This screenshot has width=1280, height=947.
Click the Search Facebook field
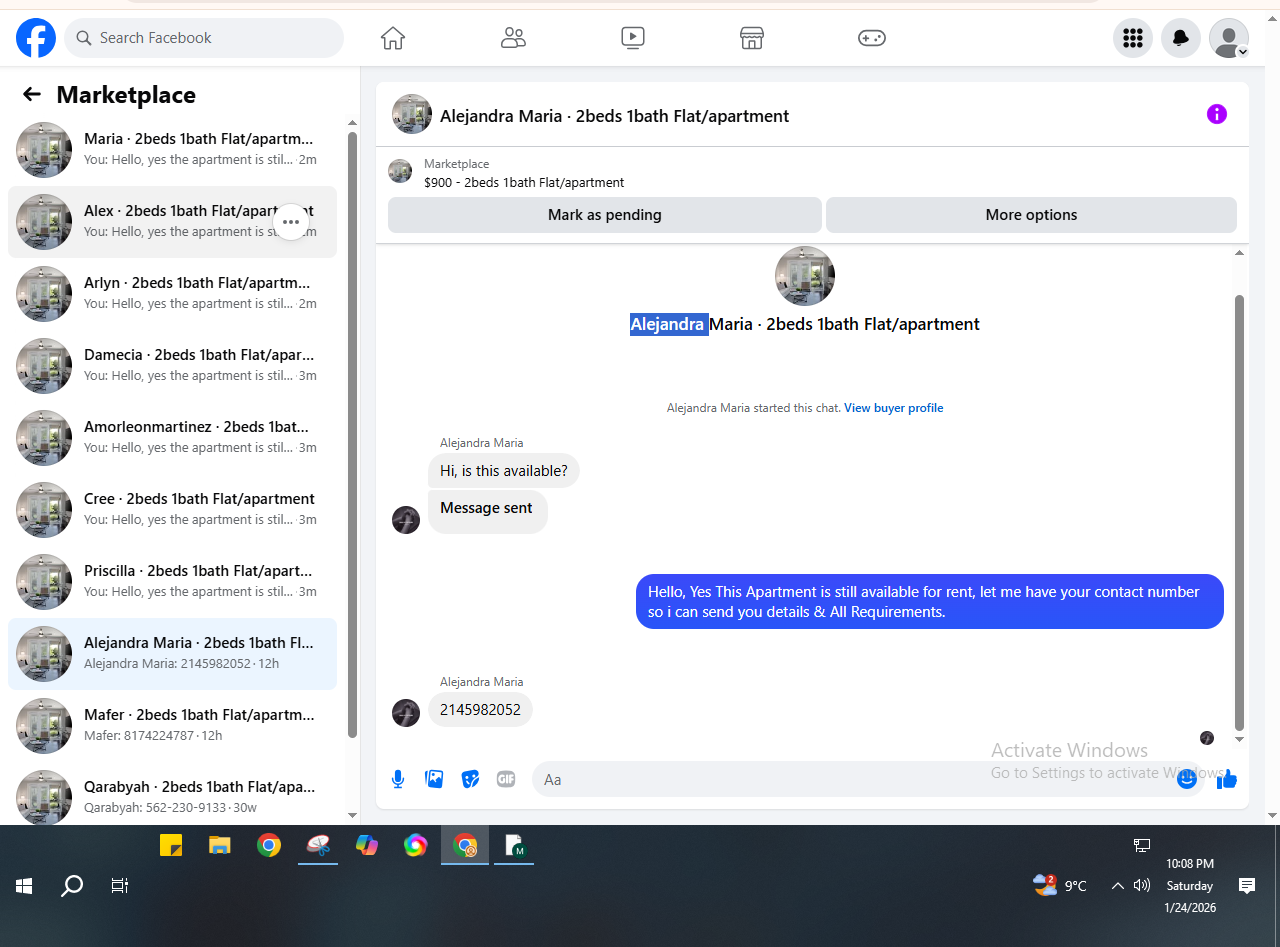pyautogui.click(x=204, y=38)
